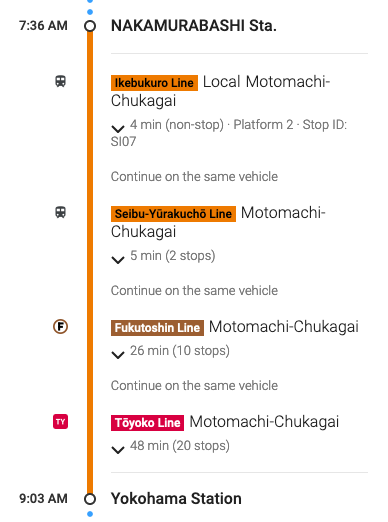Expand the 26 min (10 stops) chevron
Screen dimensions: 388x522
pos(118,355)
